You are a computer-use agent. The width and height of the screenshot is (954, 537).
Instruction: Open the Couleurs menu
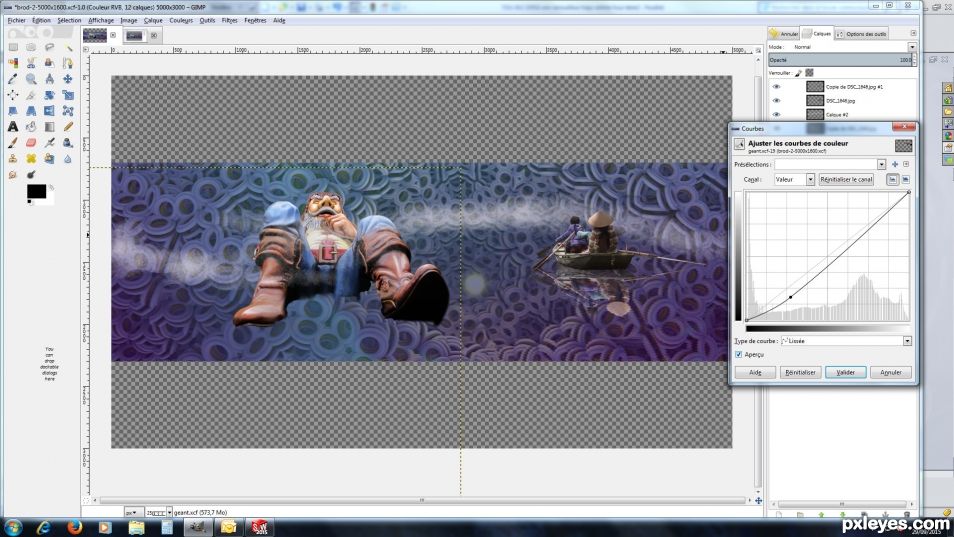(x=181, y=20)
